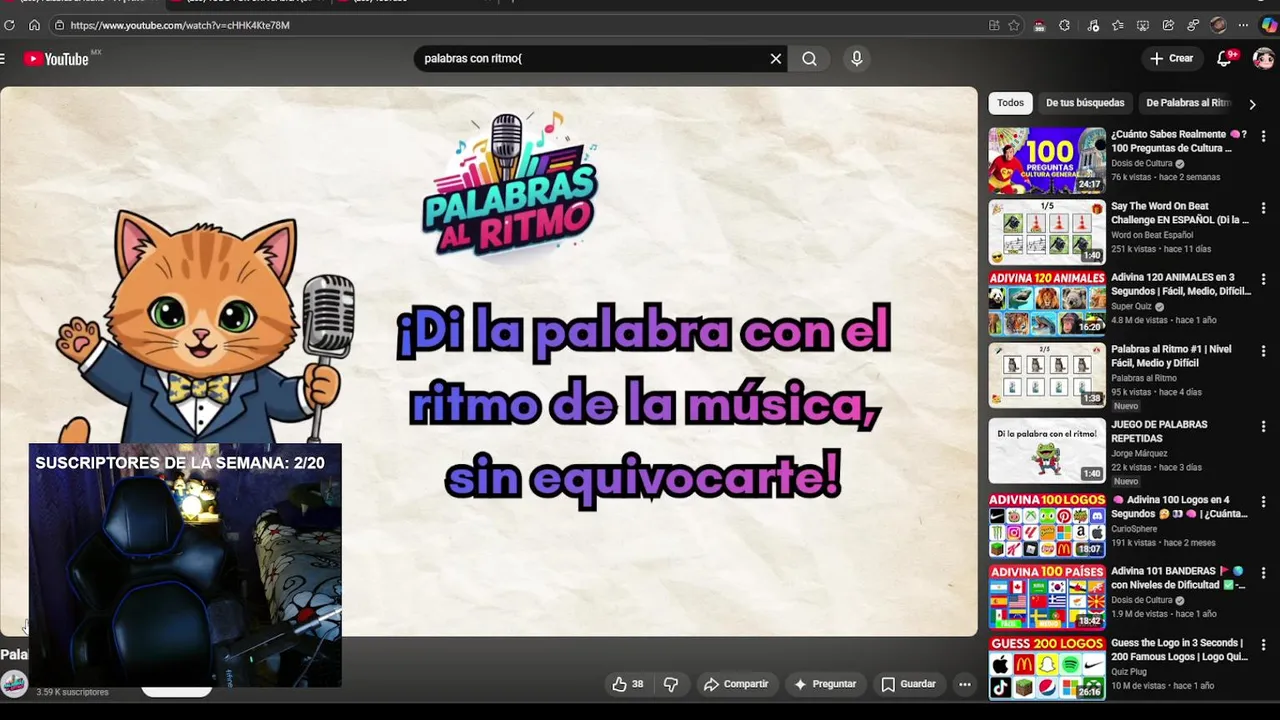Go to the YouTube home logo
1280x720 pixels.
pyautogui.click(x=57, y=59)
